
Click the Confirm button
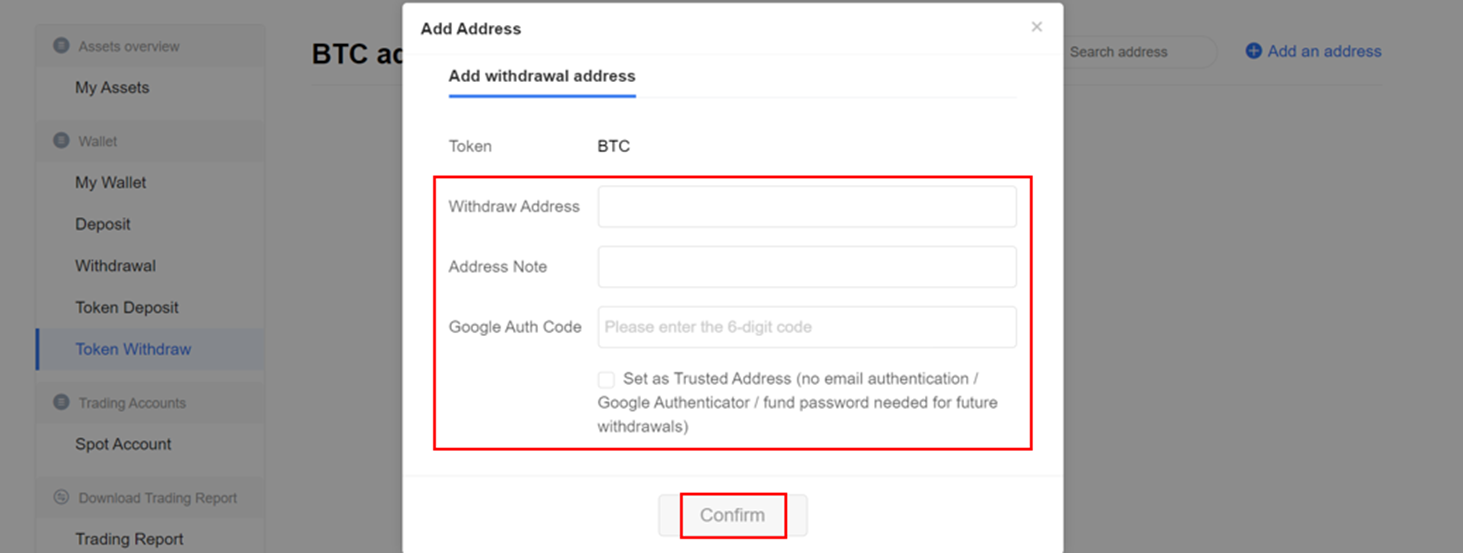click(732, 515)
